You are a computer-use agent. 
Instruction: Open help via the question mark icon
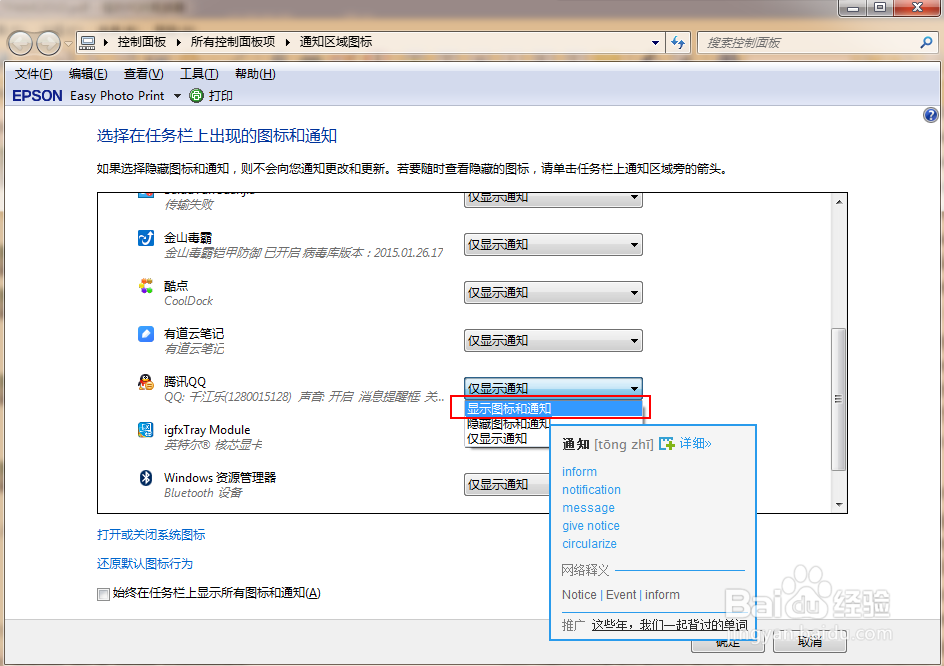(x=930, y=114)
